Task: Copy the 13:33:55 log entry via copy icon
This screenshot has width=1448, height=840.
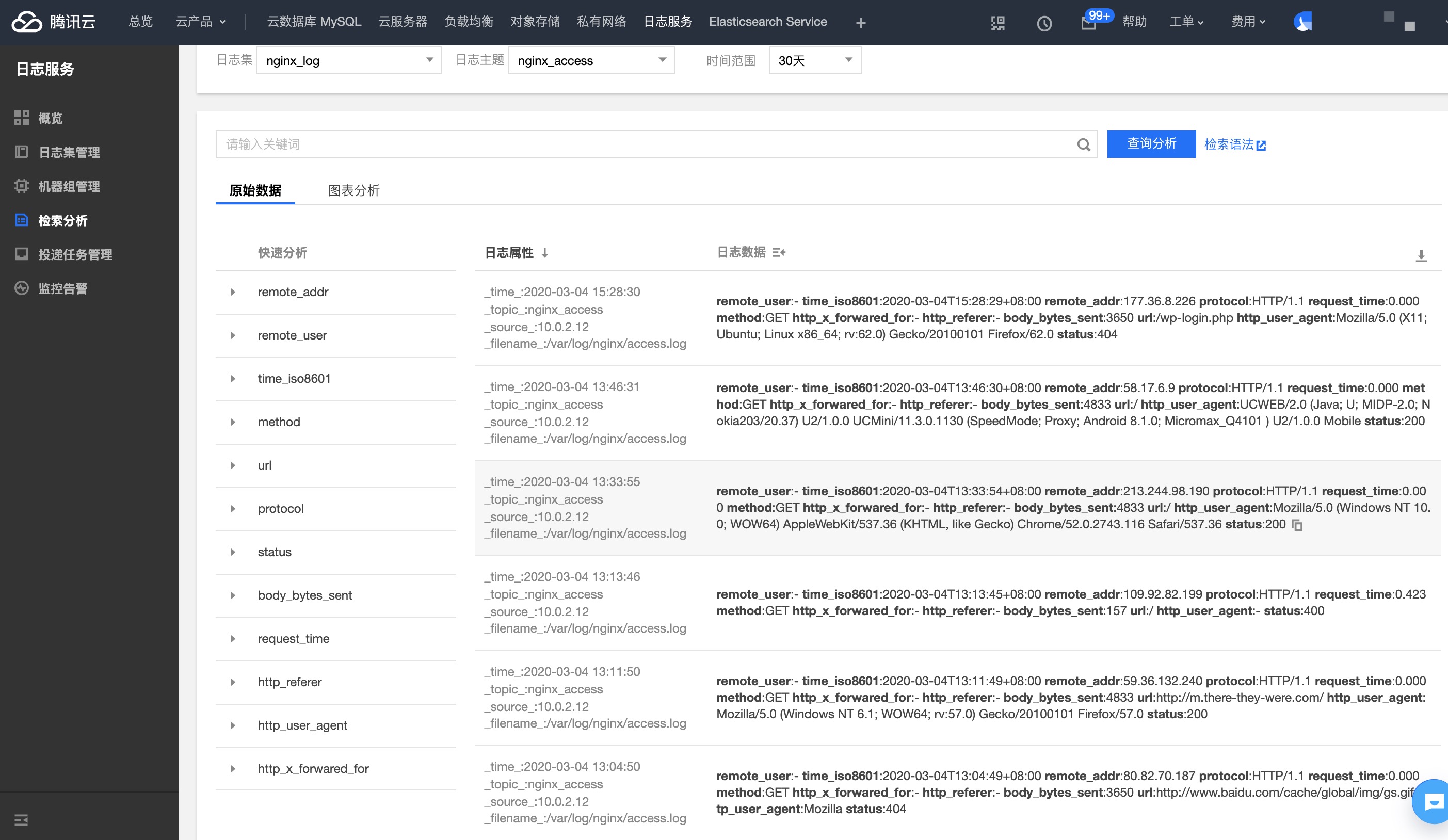Action: (1297, 525)
